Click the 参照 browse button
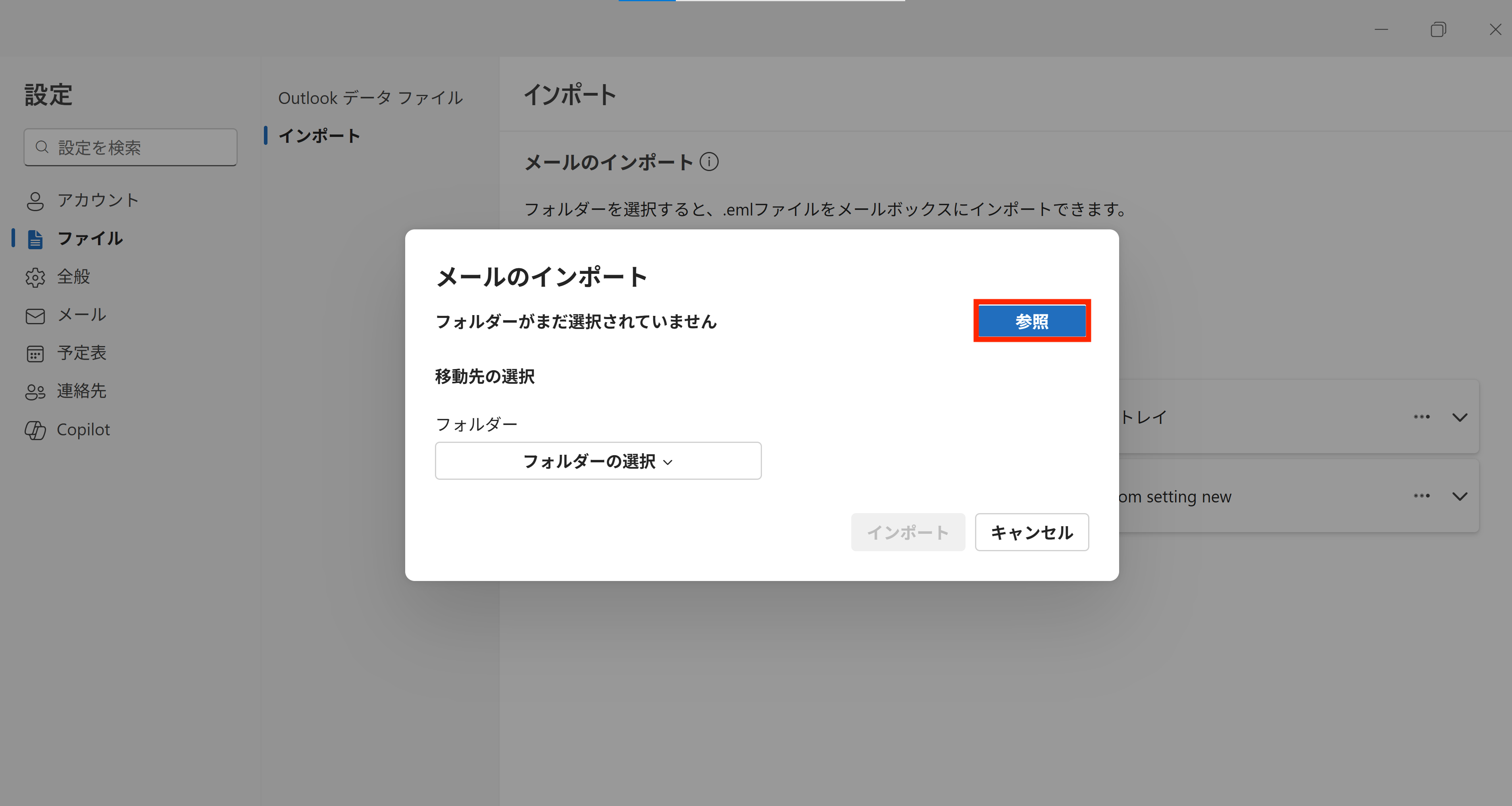 tap(1031, 321)
